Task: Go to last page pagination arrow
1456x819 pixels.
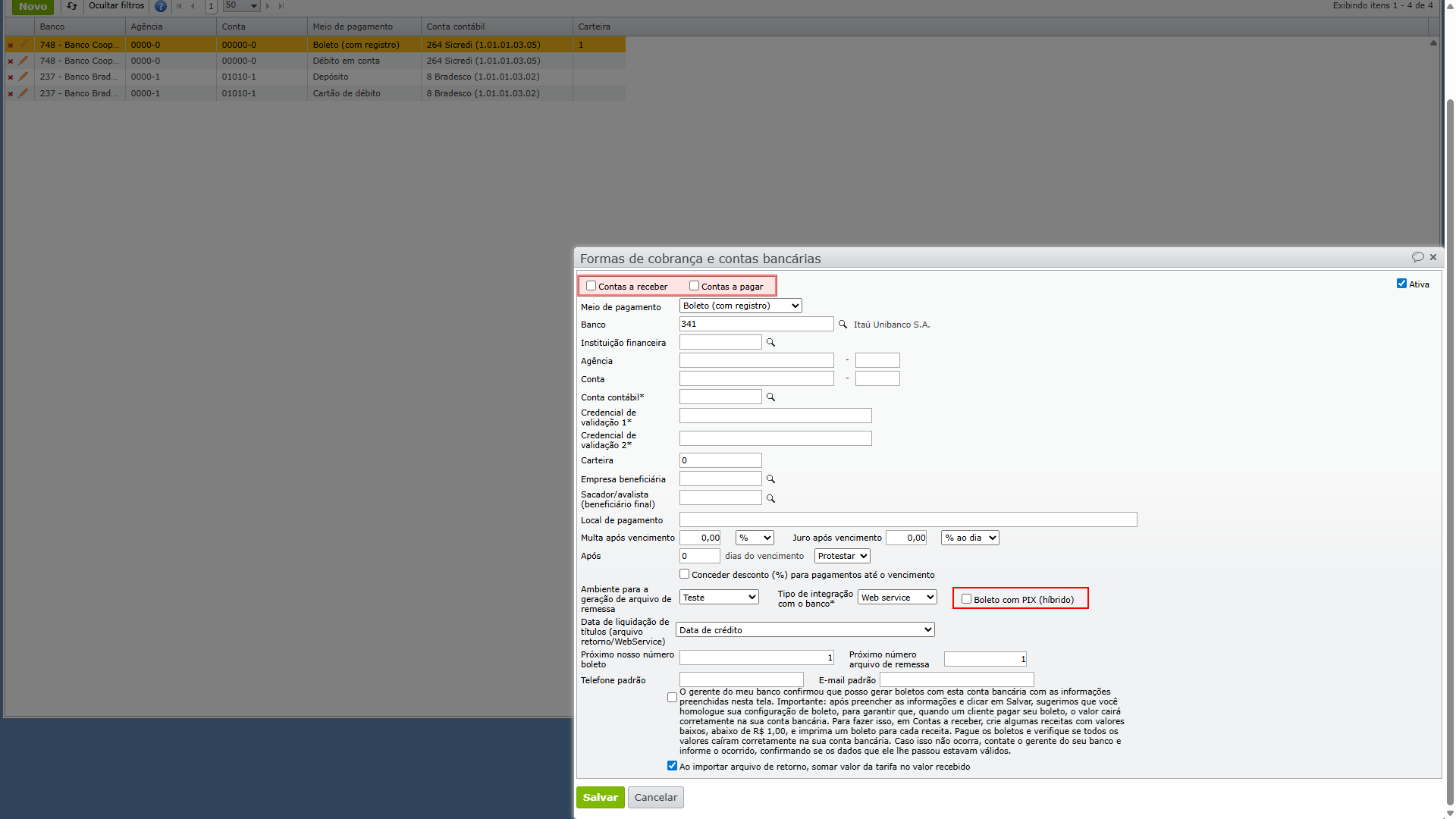Action: 281,6
